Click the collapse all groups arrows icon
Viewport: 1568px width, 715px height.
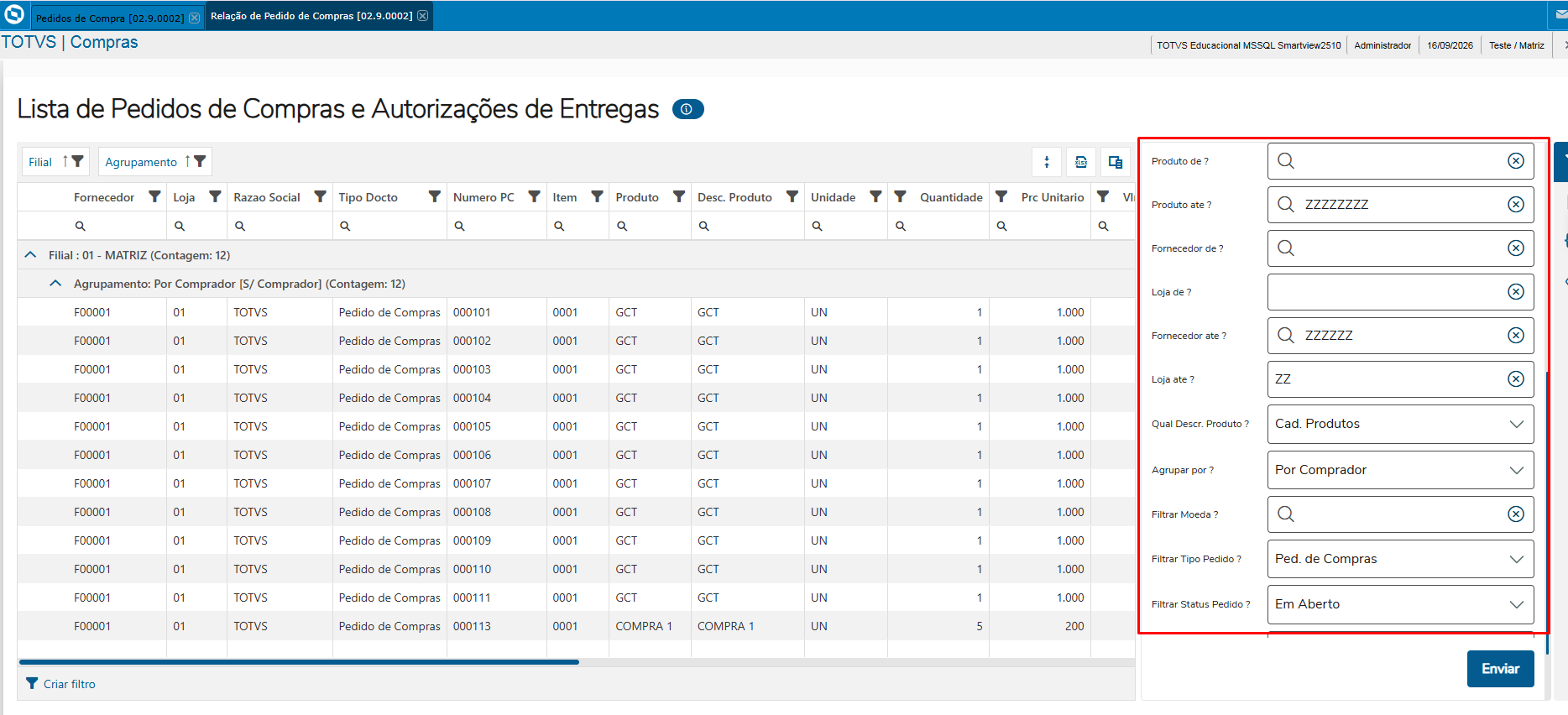1047,162
